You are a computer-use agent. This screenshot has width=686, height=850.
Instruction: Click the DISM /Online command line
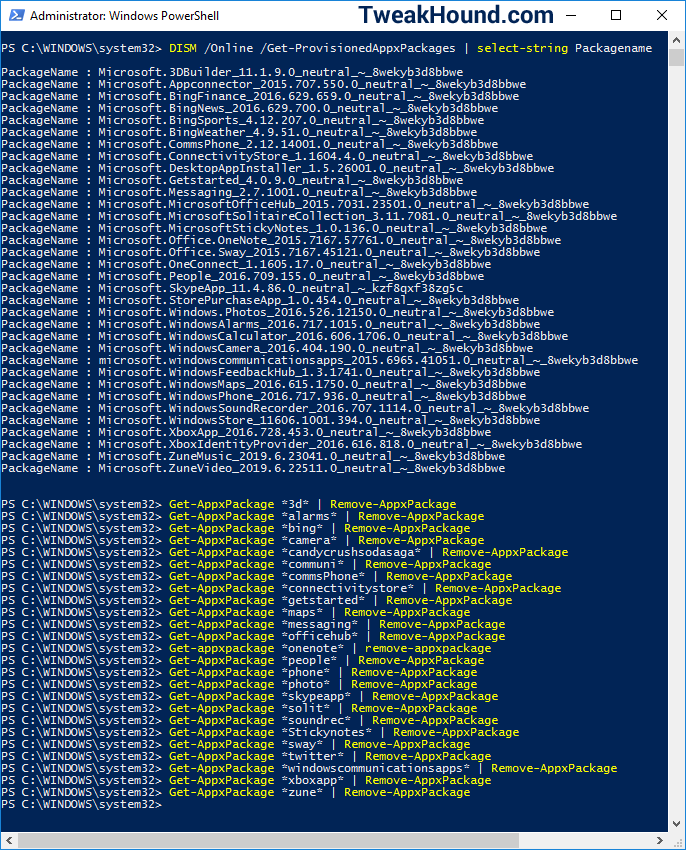326,48
